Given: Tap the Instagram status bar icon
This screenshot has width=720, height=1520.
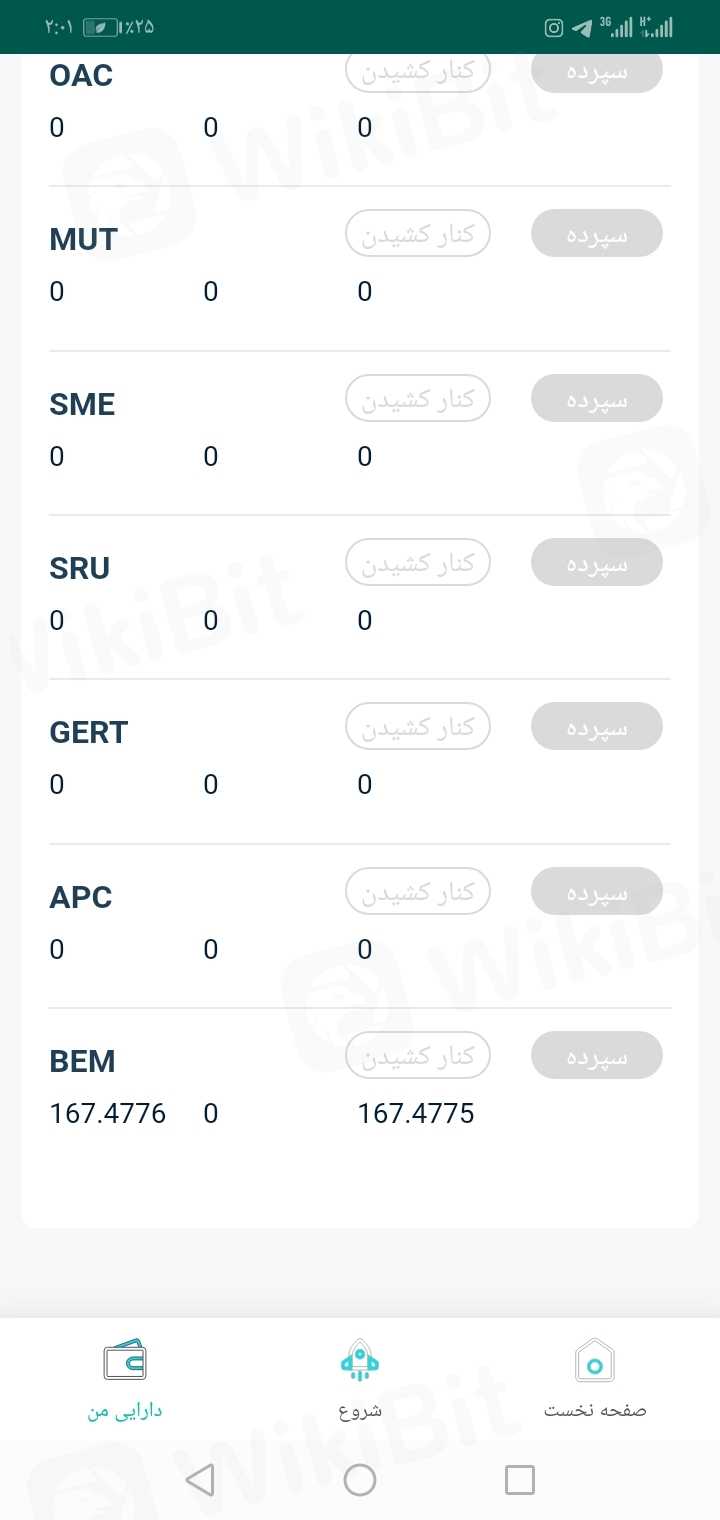Looking at the screenshot, I should tap(553, 28).
